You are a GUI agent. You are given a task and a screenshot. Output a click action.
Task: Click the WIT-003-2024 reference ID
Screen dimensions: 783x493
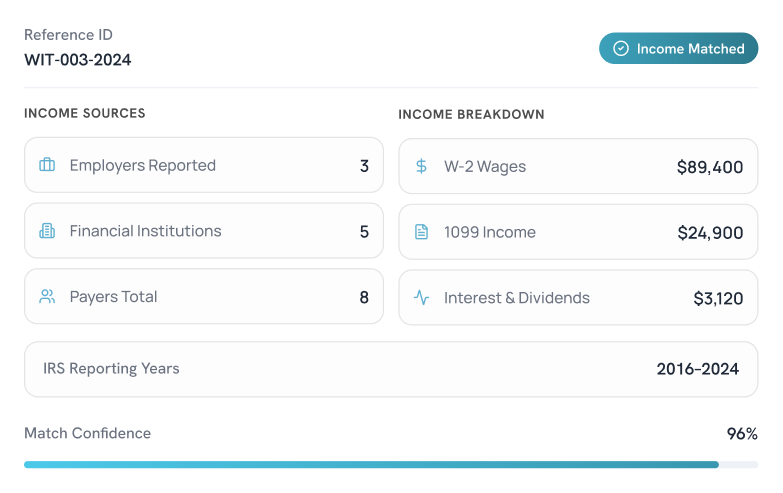tap(77, 60)
